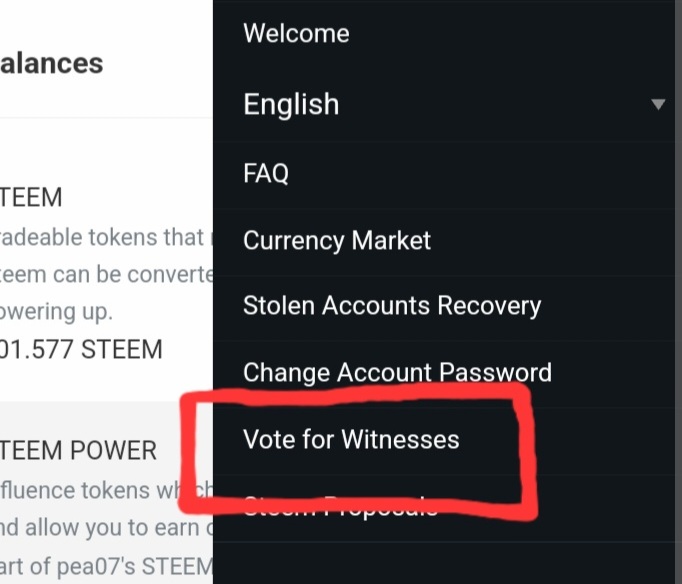
Task: Select Stolen Accounts Recovery
Action: click(x=391, y=306)
